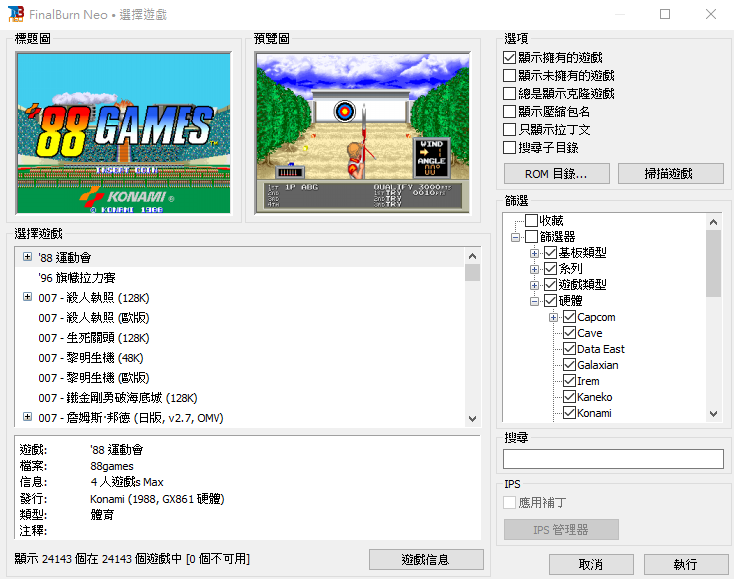
Task: Expand the Capcom tree node
Action: 553,317
